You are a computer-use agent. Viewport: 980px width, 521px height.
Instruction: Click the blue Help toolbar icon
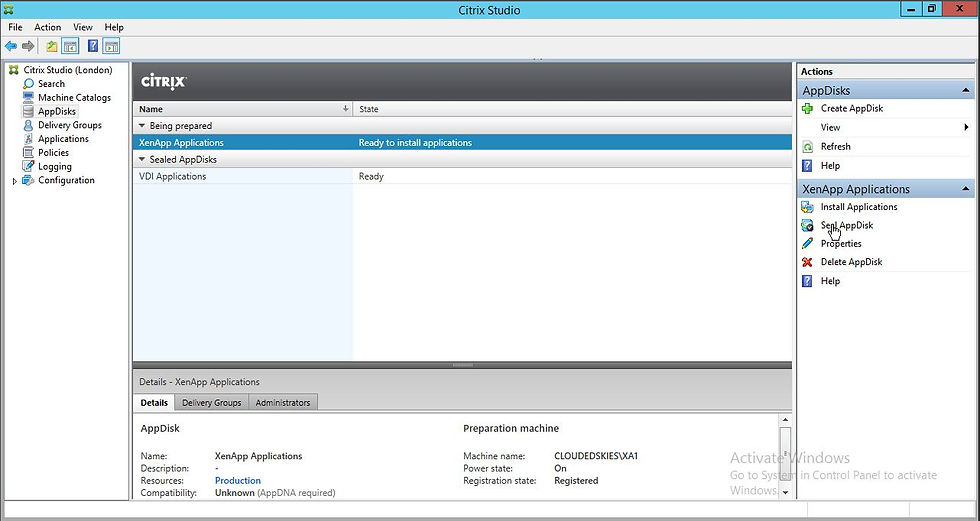(93, 46)
